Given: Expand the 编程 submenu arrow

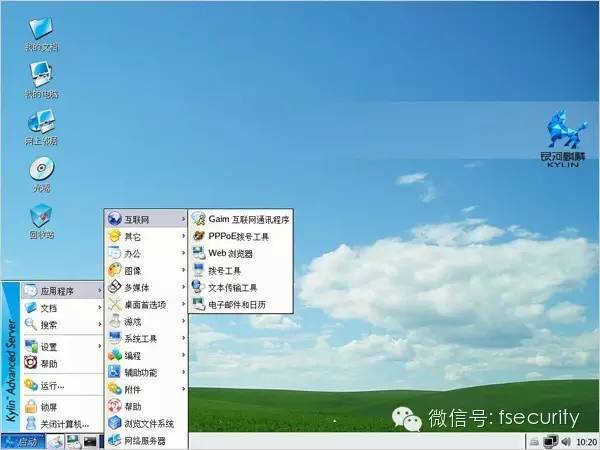Looking at the screenshot, I should coord(183,355).
